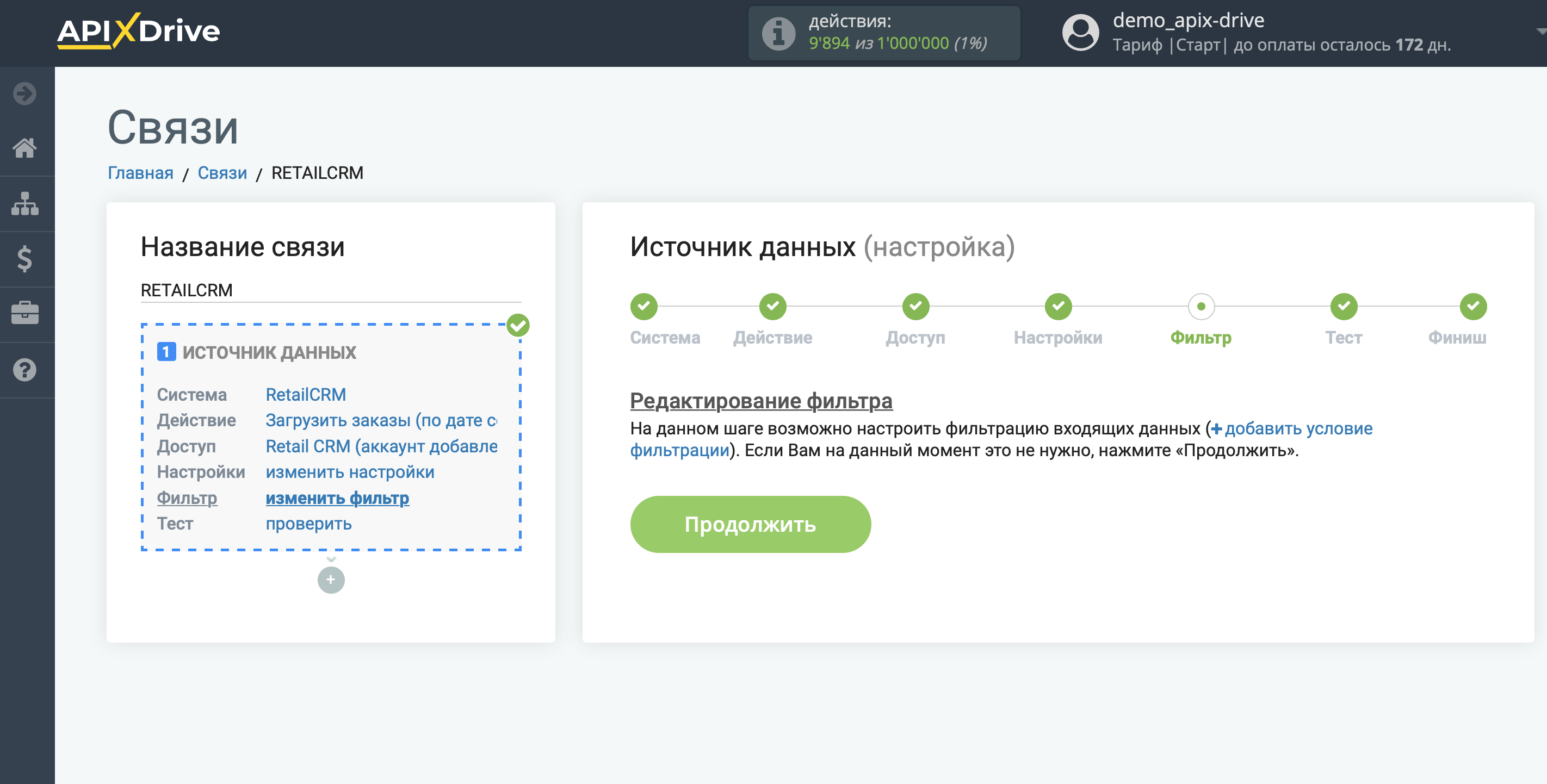
Task: Open the Связи breadcrumb link
Action: tap(222, 173)
